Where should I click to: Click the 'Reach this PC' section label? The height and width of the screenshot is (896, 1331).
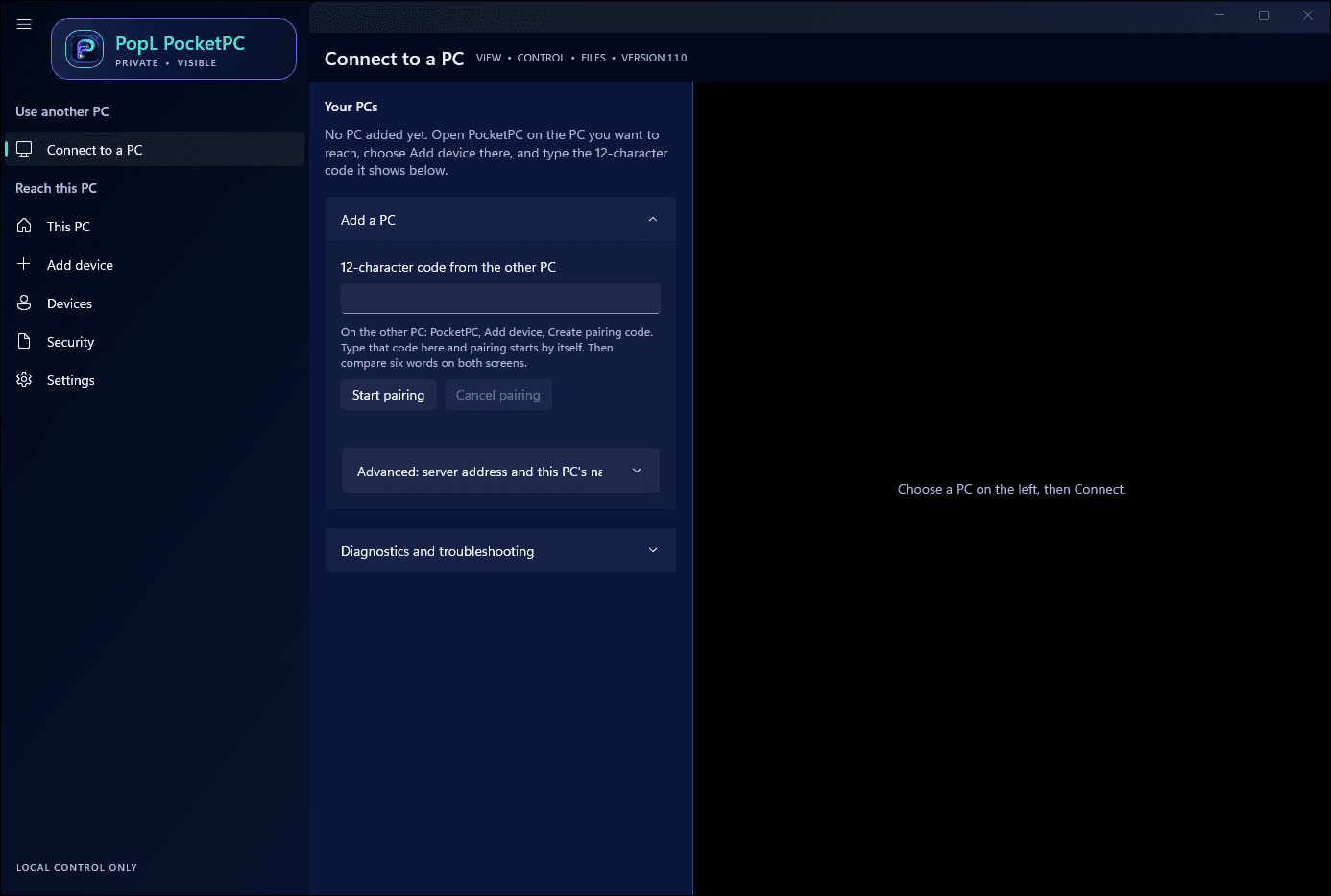(x=56, y=188)
